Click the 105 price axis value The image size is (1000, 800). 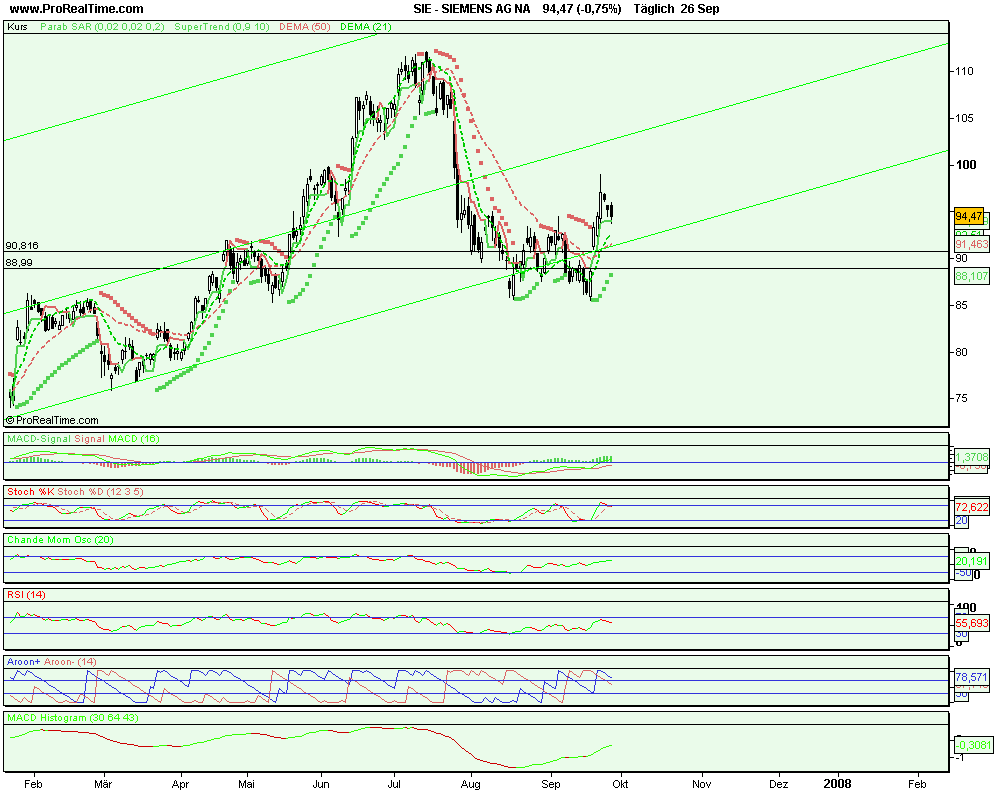tap(964, 118)
